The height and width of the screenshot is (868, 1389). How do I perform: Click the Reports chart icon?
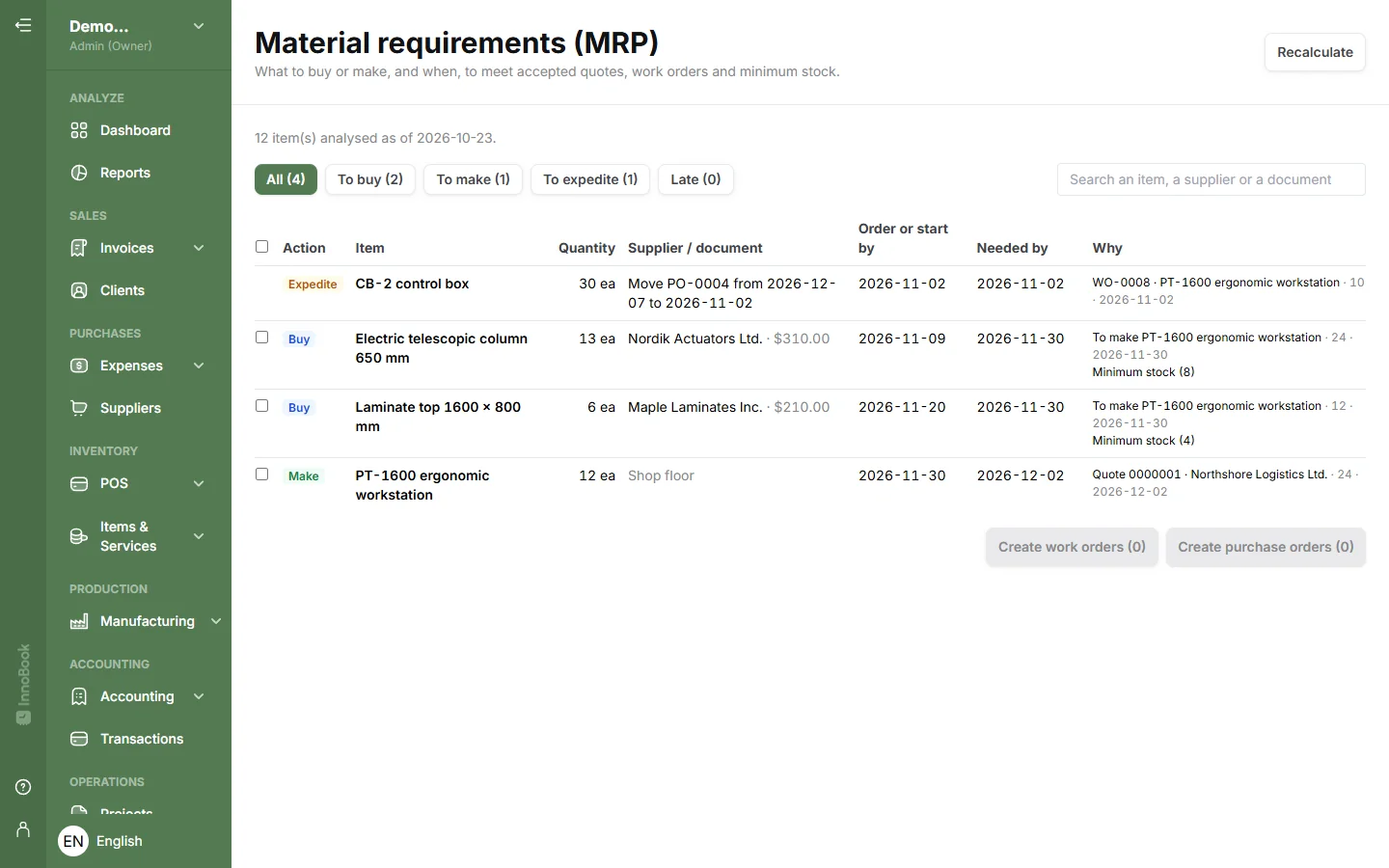tap(79, 173)
